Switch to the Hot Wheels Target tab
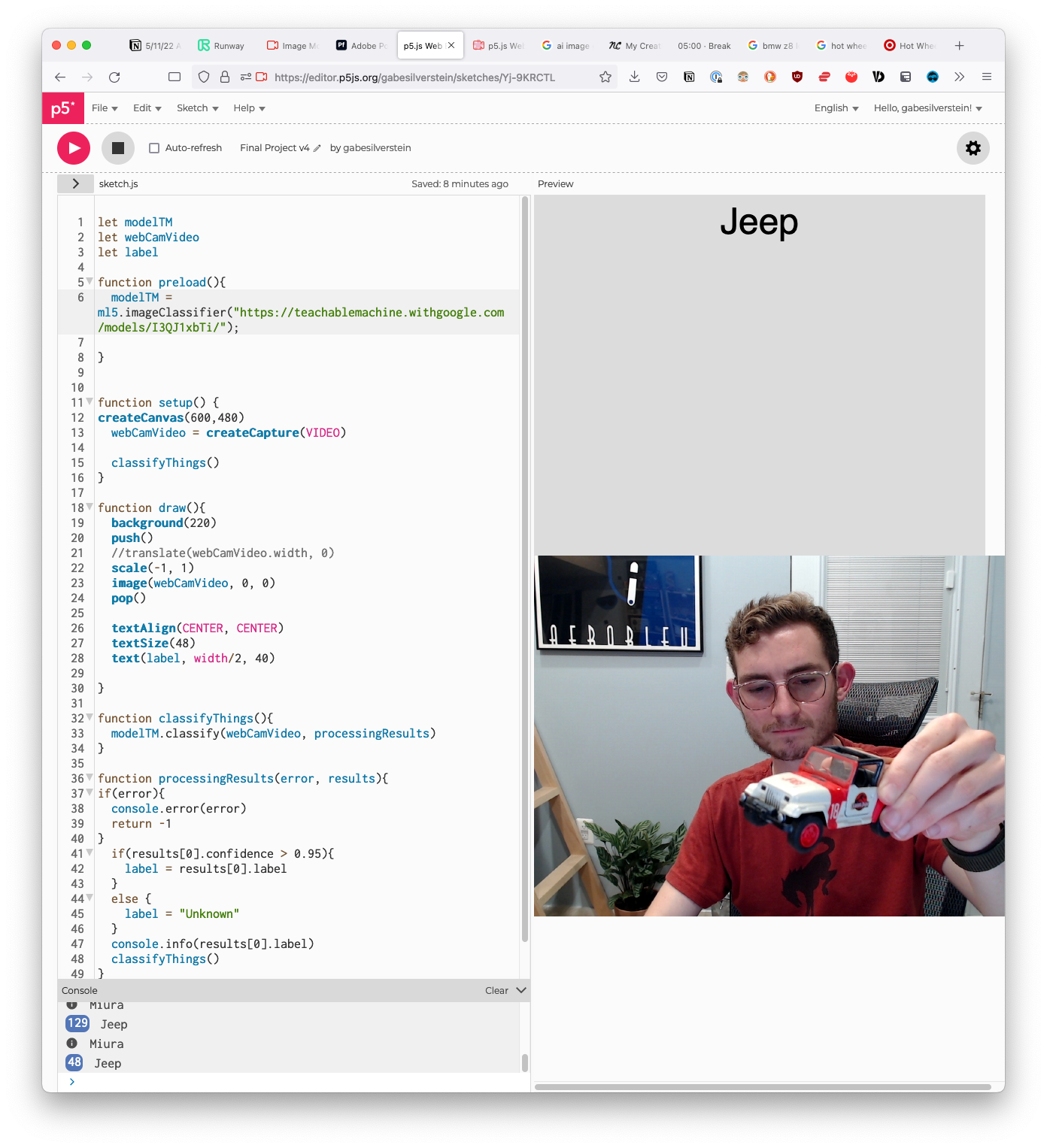The height and width of the screenshot is (1148, 1047). point(910,46)
